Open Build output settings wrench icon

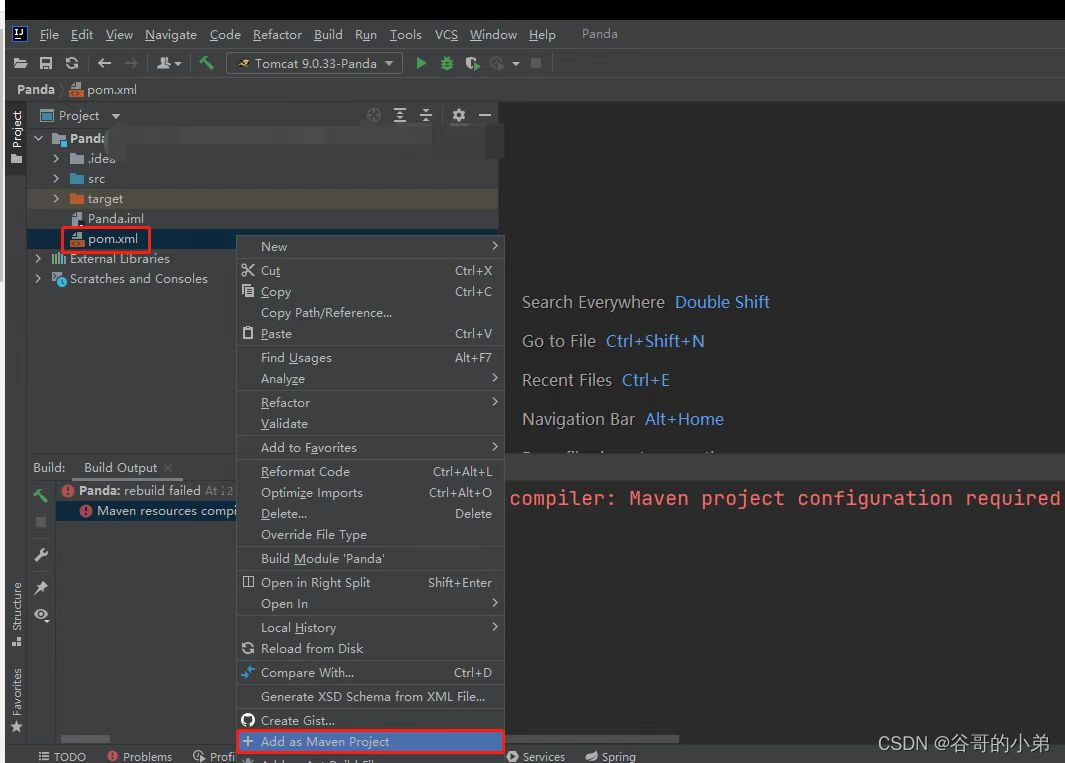click(40, 555)
